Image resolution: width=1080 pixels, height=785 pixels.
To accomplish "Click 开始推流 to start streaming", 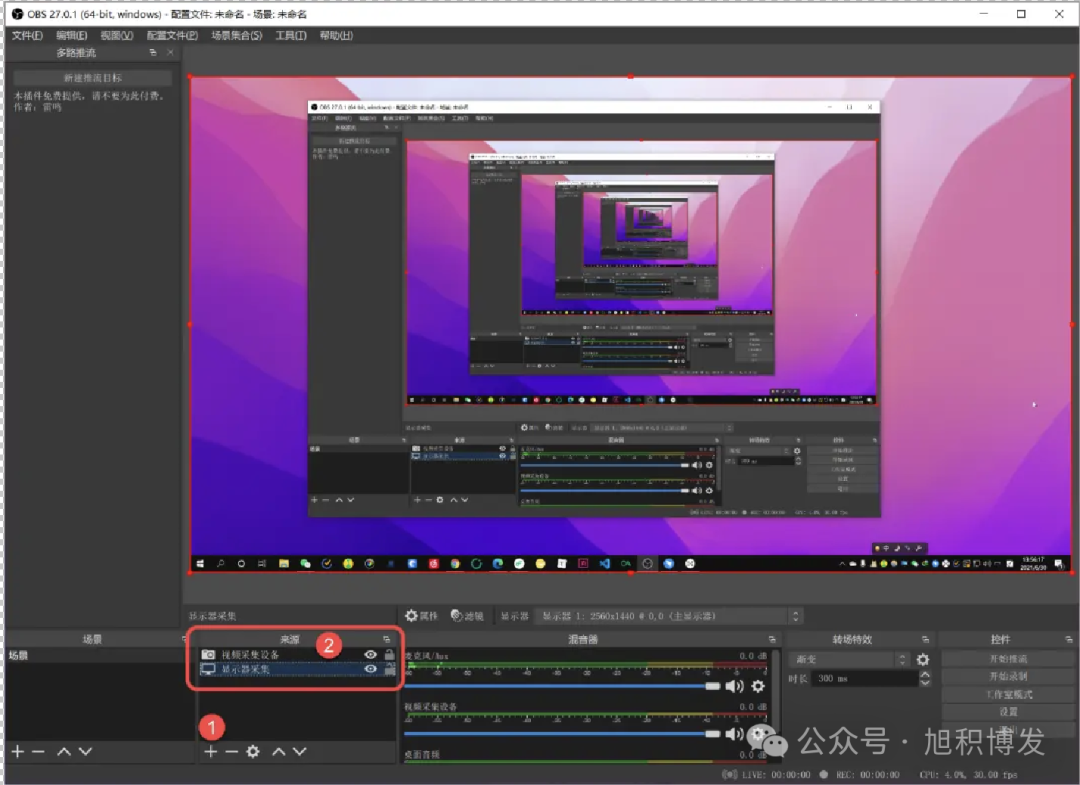I will click(x=1008, y=659).
